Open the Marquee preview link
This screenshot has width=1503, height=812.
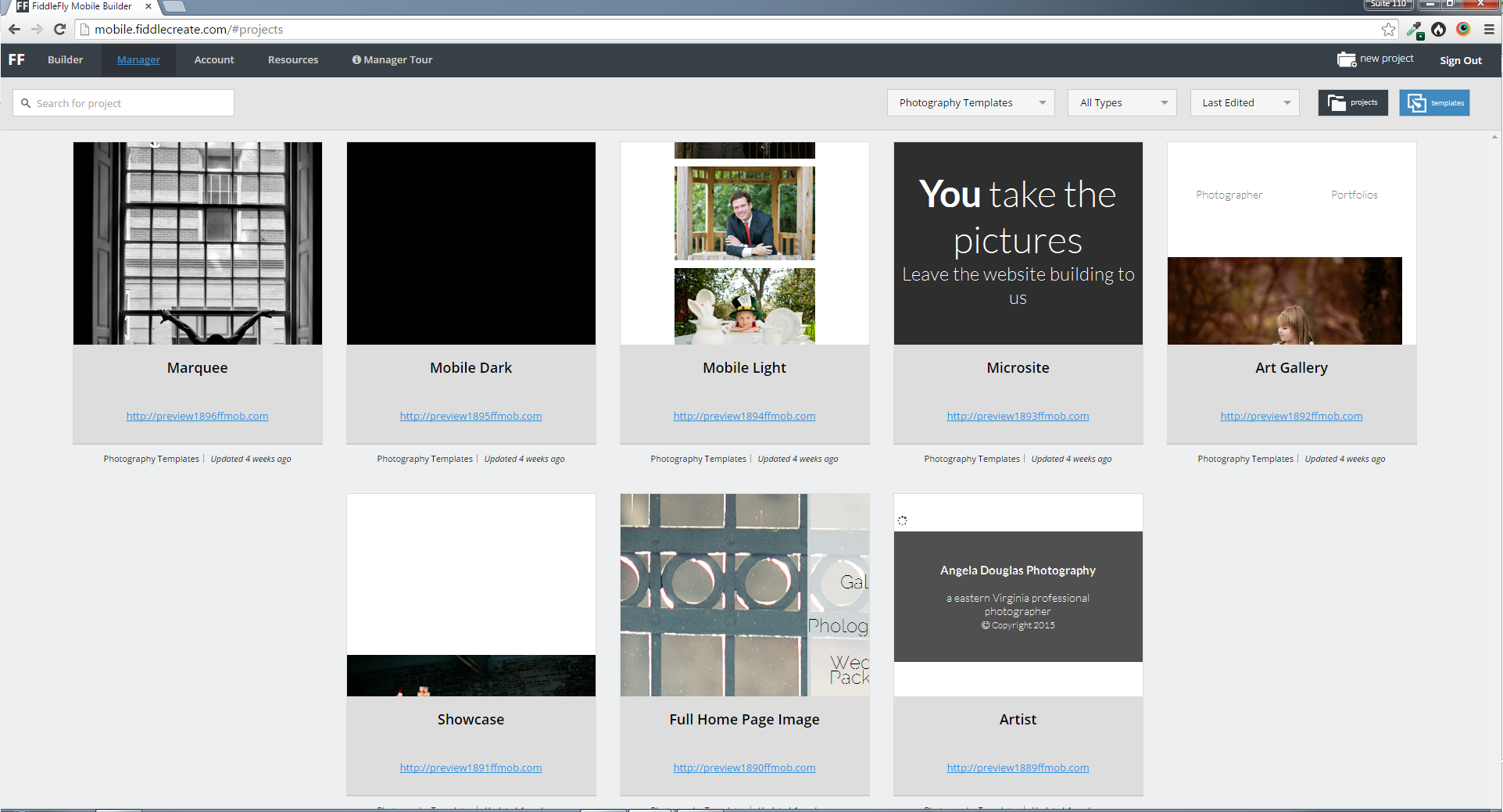point(197,416)
